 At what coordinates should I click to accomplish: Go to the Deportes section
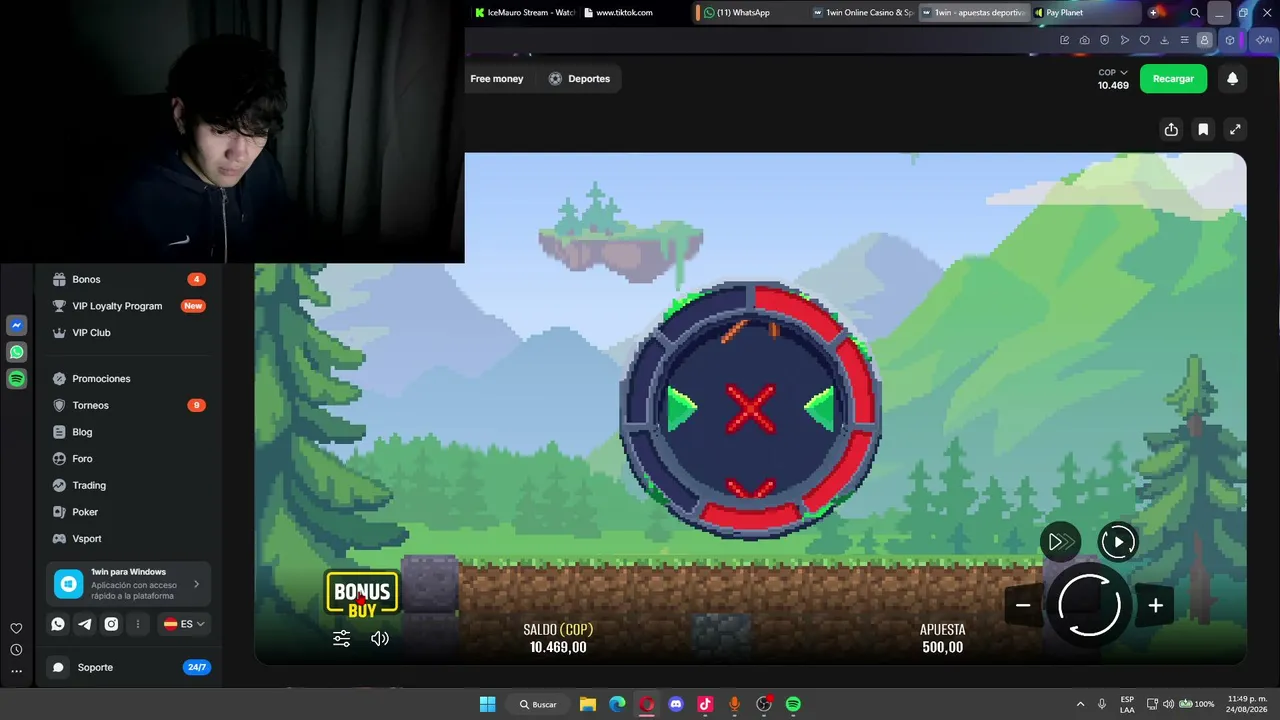click(x=579, y=79)
